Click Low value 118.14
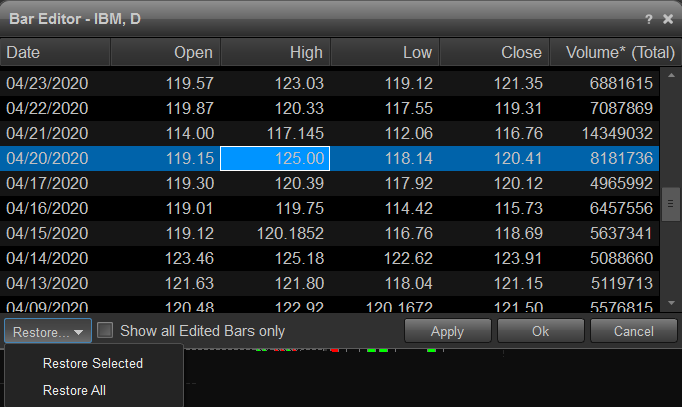Screen dimensions: 682x407 click(x=409, y=158)
